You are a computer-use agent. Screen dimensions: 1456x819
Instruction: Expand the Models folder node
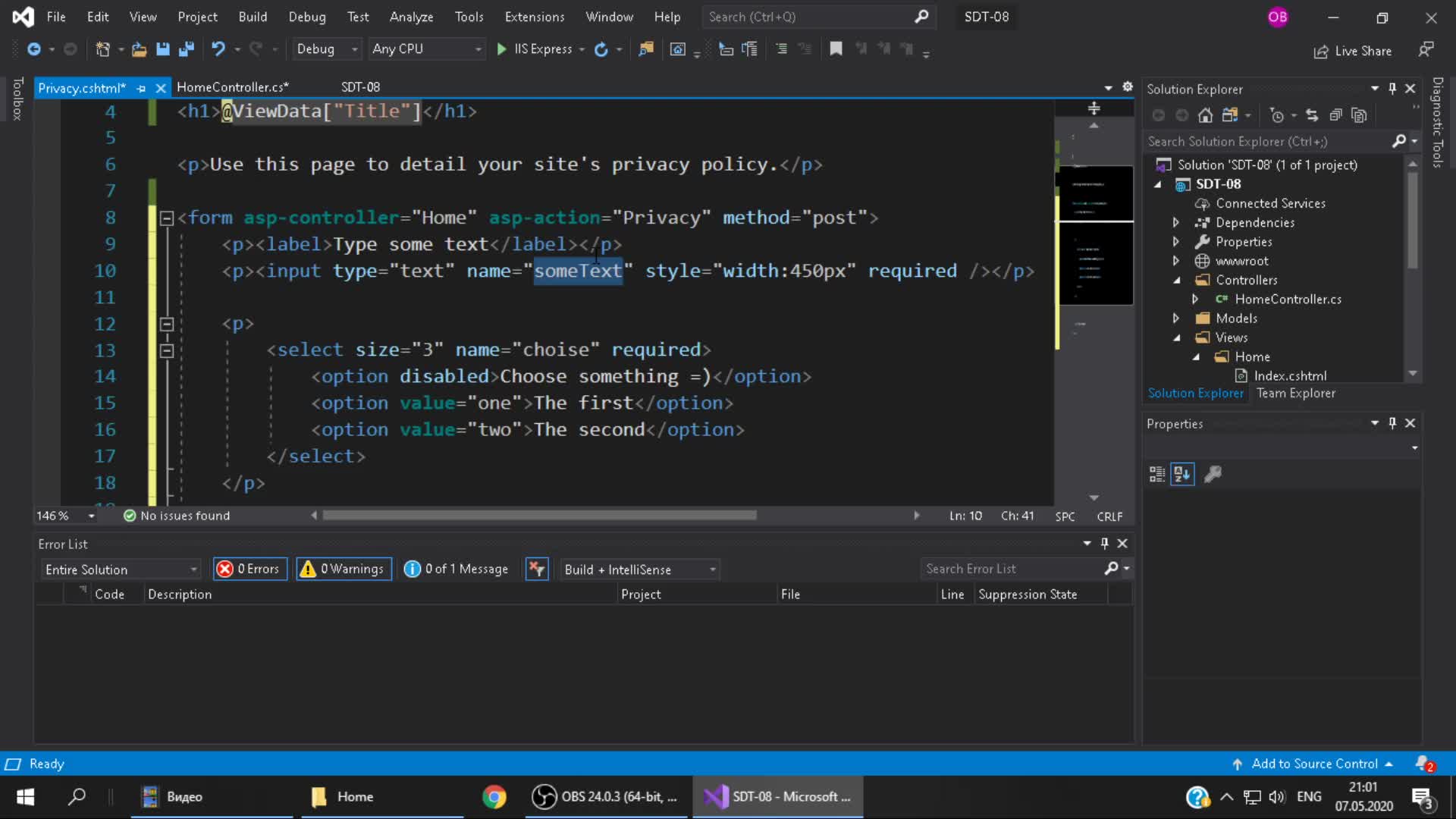1176,318
